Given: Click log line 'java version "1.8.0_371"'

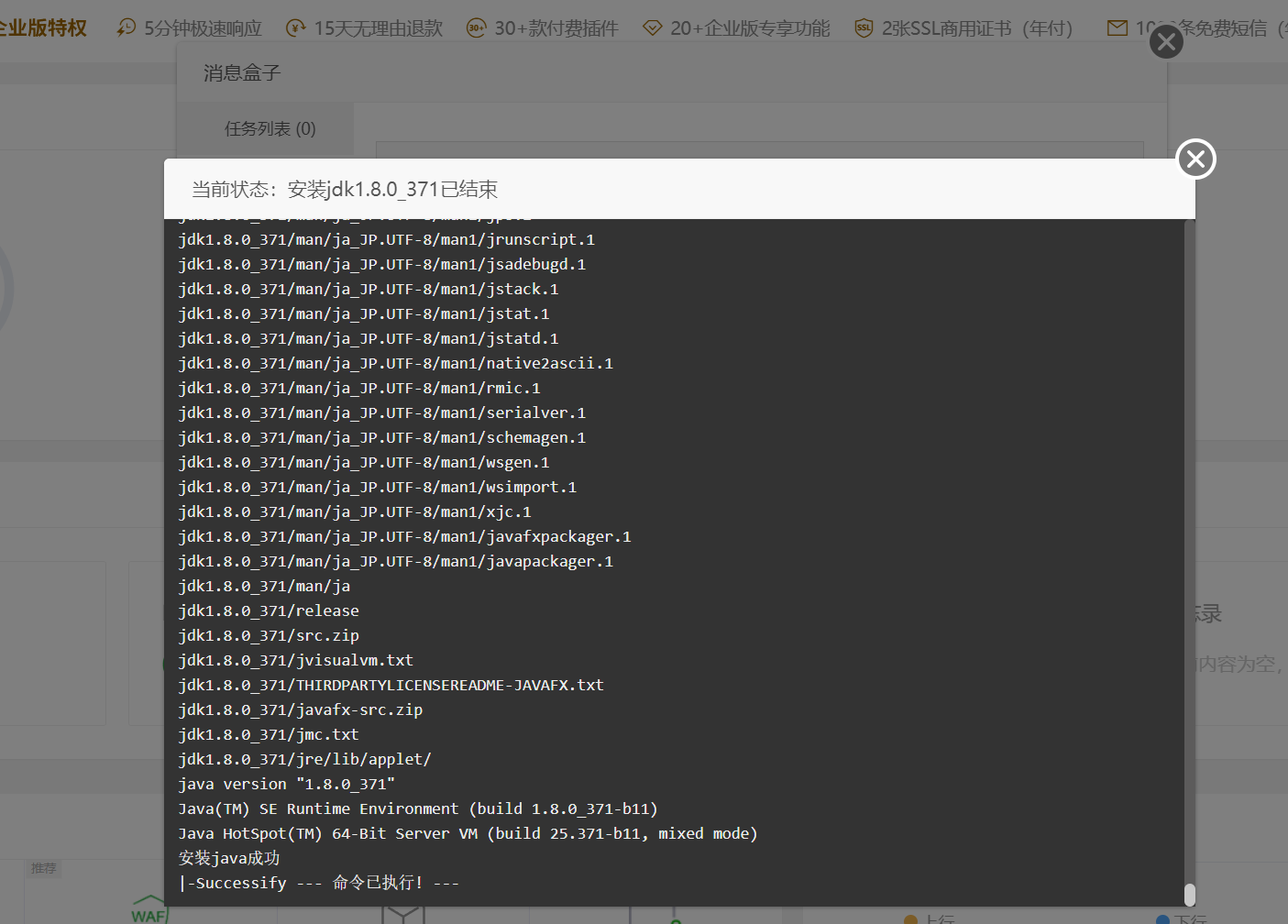Looking at the screenshot, I should point(287,785).
